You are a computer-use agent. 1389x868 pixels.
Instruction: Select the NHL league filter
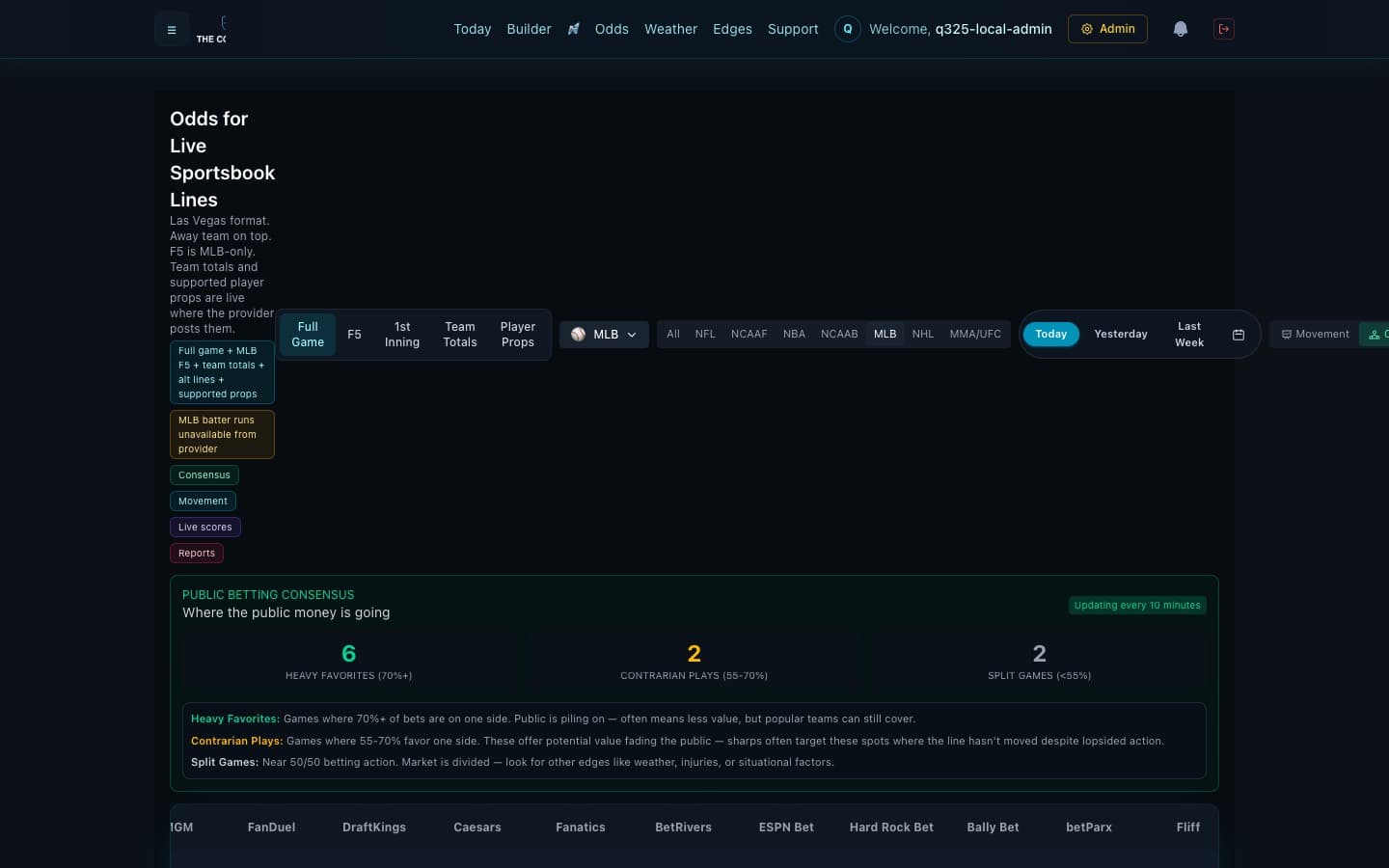tap(923, 335)
